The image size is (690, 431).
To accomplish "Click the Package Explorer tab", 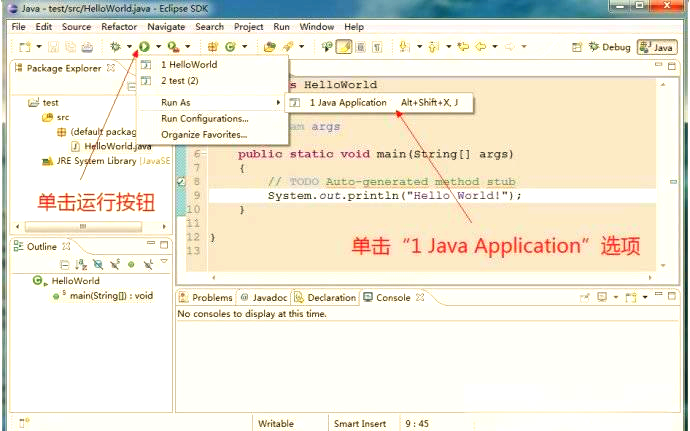I will click(x=64, y=68).
